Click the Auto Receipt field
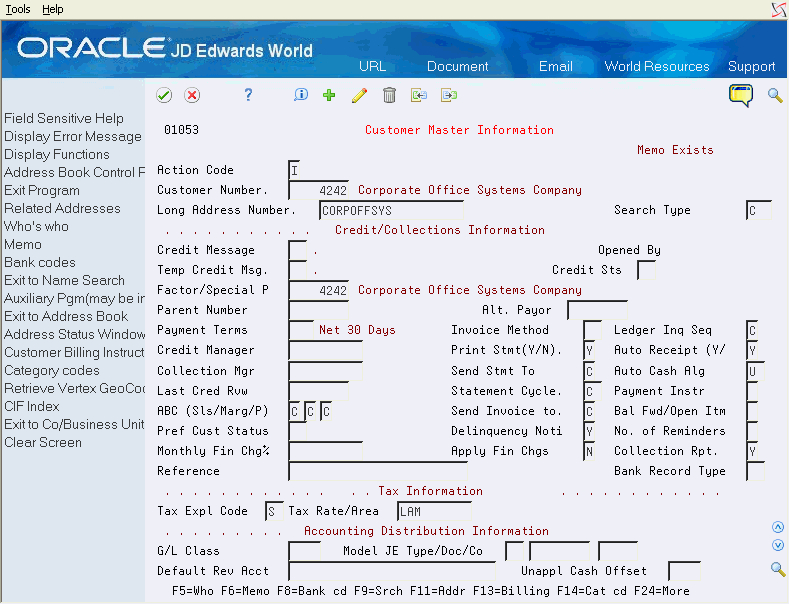Image resolution: width=789 pixels, height=604 pixels. (752, 350)
